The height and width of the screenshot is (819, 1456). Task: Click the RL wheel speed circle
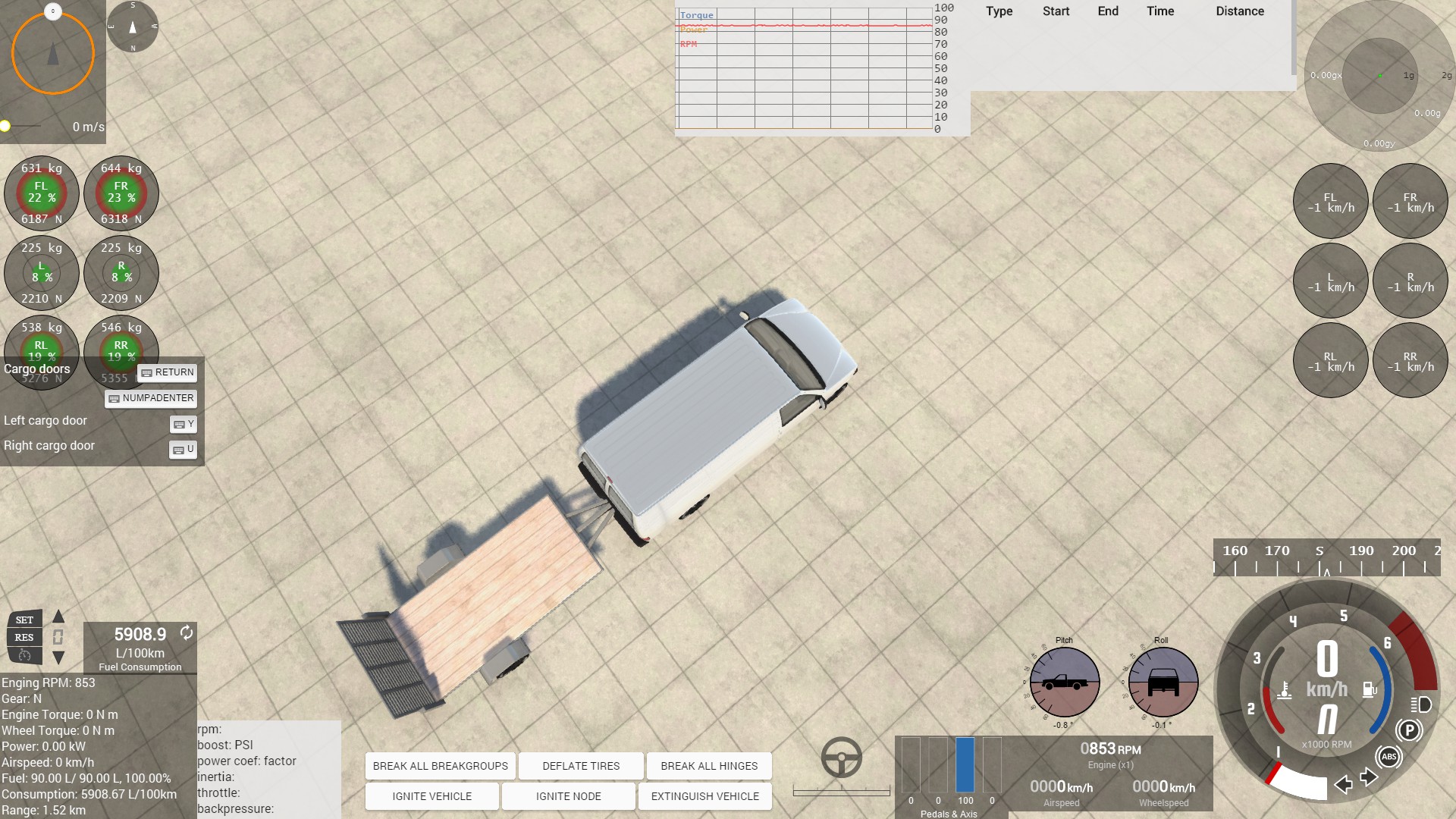(1331, 360)
